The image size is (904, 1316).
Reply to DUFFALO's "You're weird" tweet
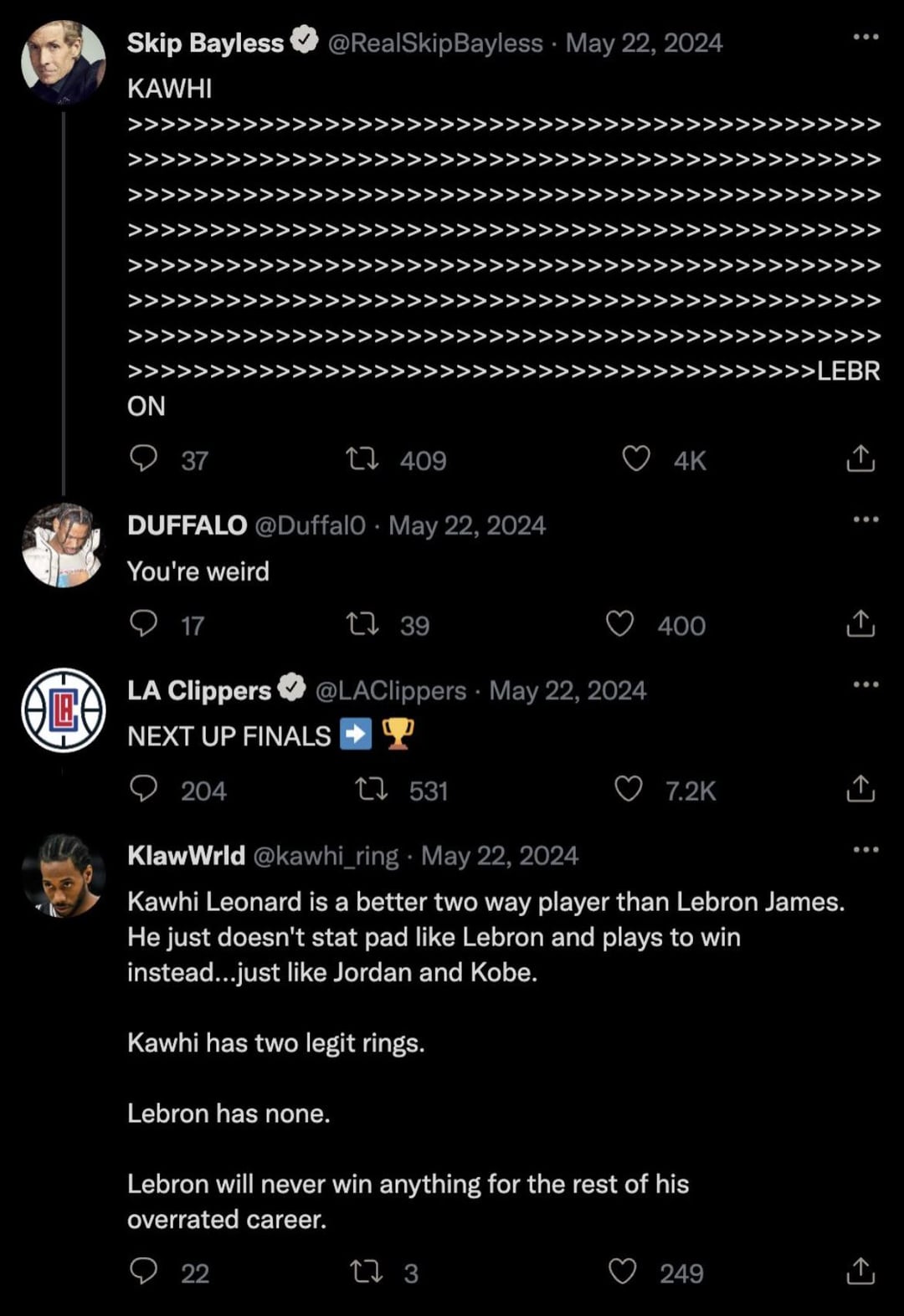point(144,623)
